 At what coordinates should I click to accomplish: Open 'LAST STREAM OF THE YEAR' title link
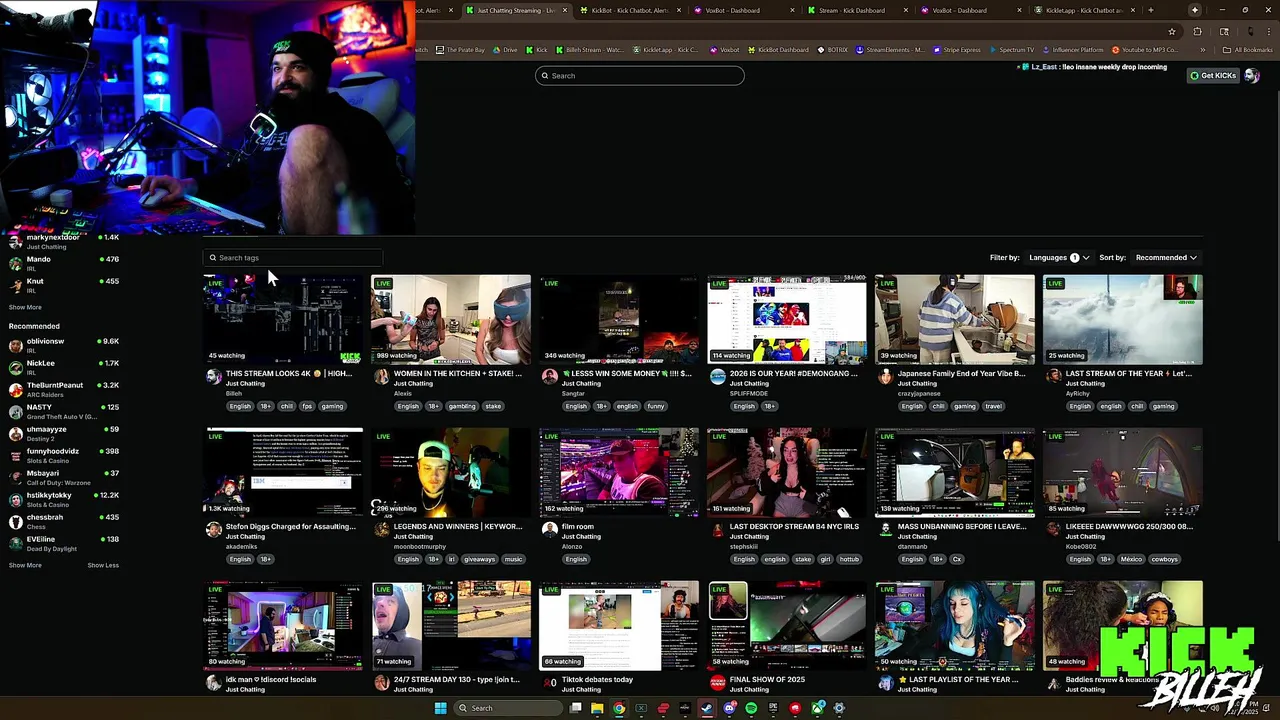(x=1129, y=373)
